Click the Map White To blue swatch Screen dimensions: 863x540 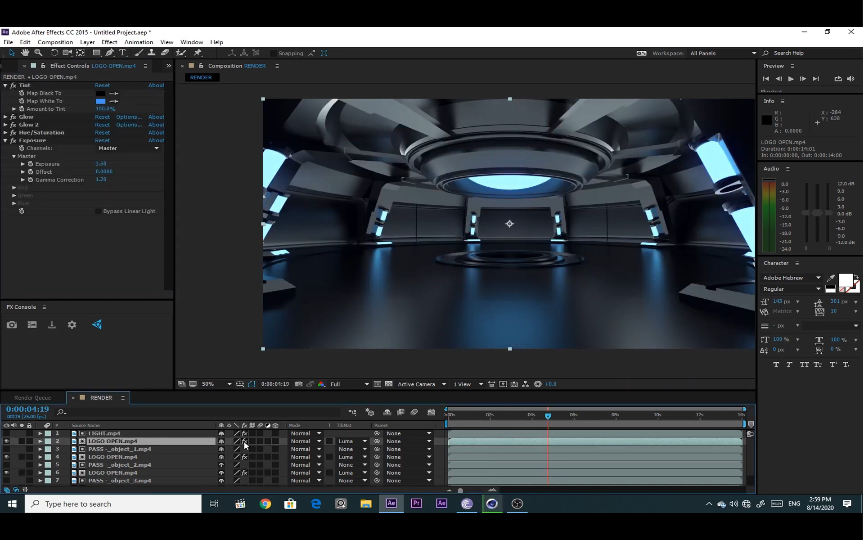click(100, 101)
